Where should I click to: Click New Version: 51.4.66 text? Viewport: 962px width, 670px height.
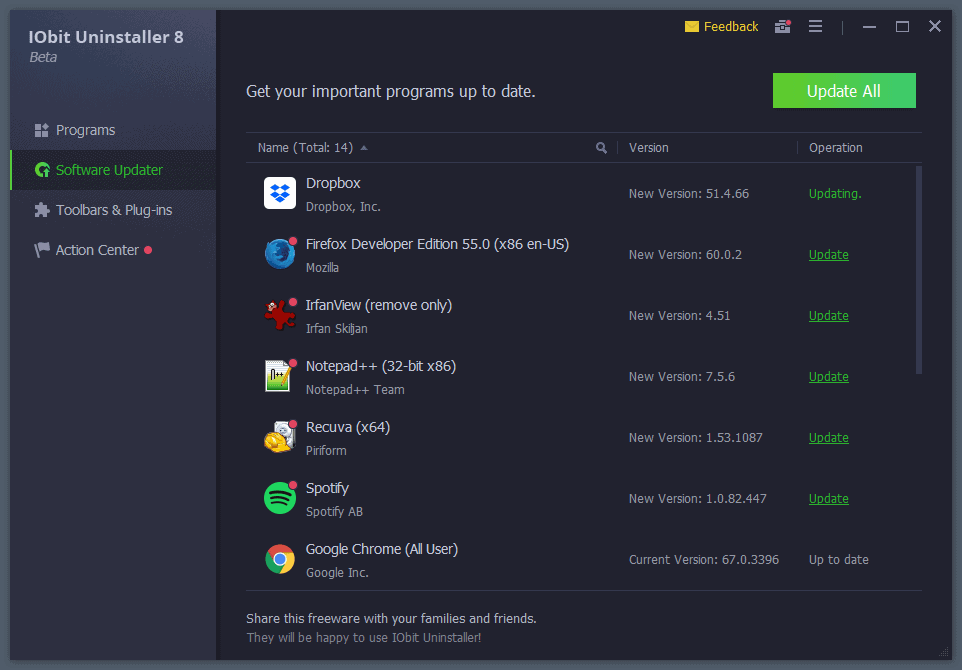pos(688,194)
